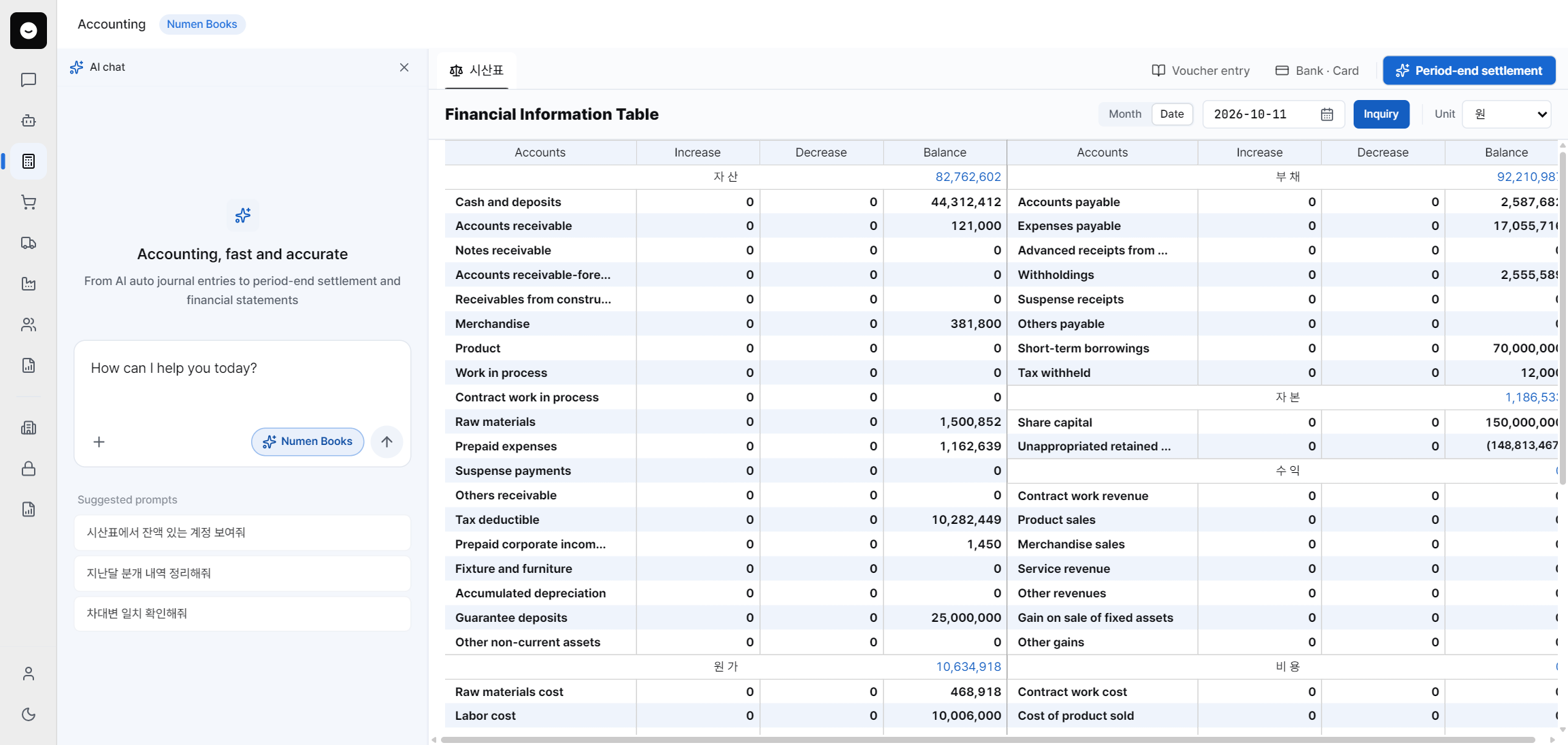Open the factory production sidebar icon
The image size is (1568, 745).
pos(28,284)
